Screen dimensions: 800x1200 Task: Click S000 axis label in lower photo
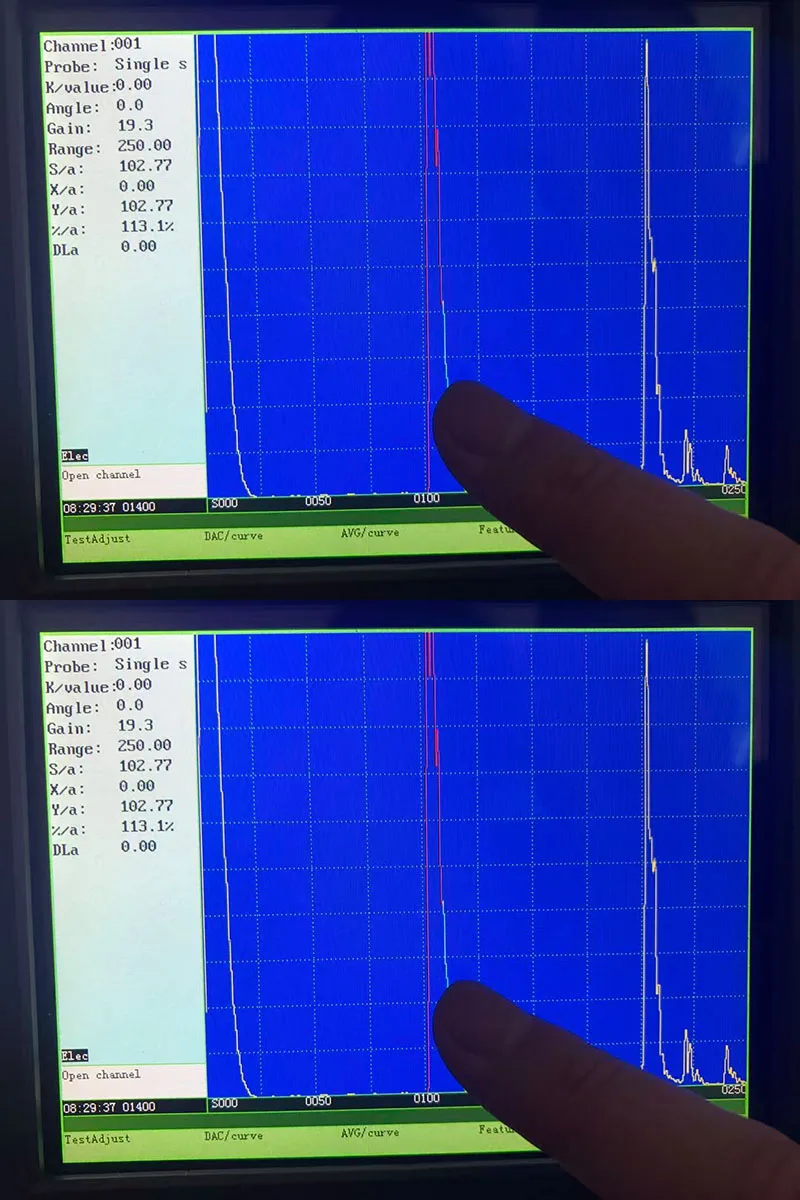click(x=225, y=1103)
